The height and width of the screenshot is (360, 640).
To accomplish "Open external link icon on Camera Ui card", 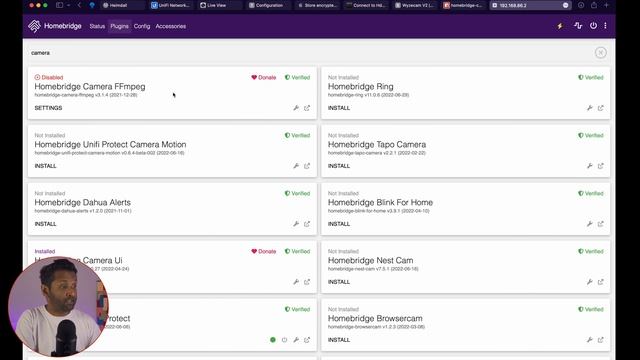I will click(x=307, y=282).
